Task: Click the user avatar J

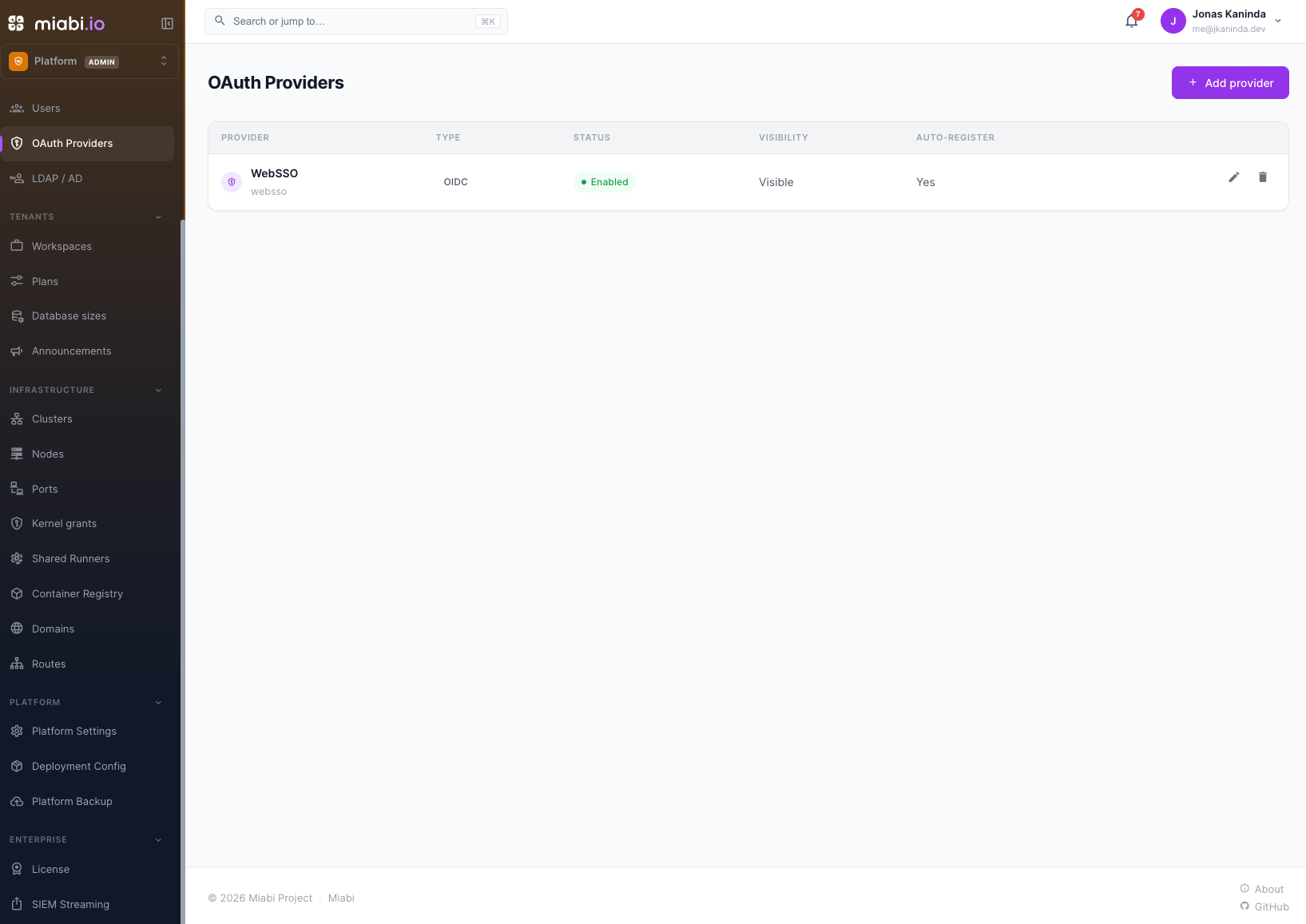Action: tap(1173, 22)
